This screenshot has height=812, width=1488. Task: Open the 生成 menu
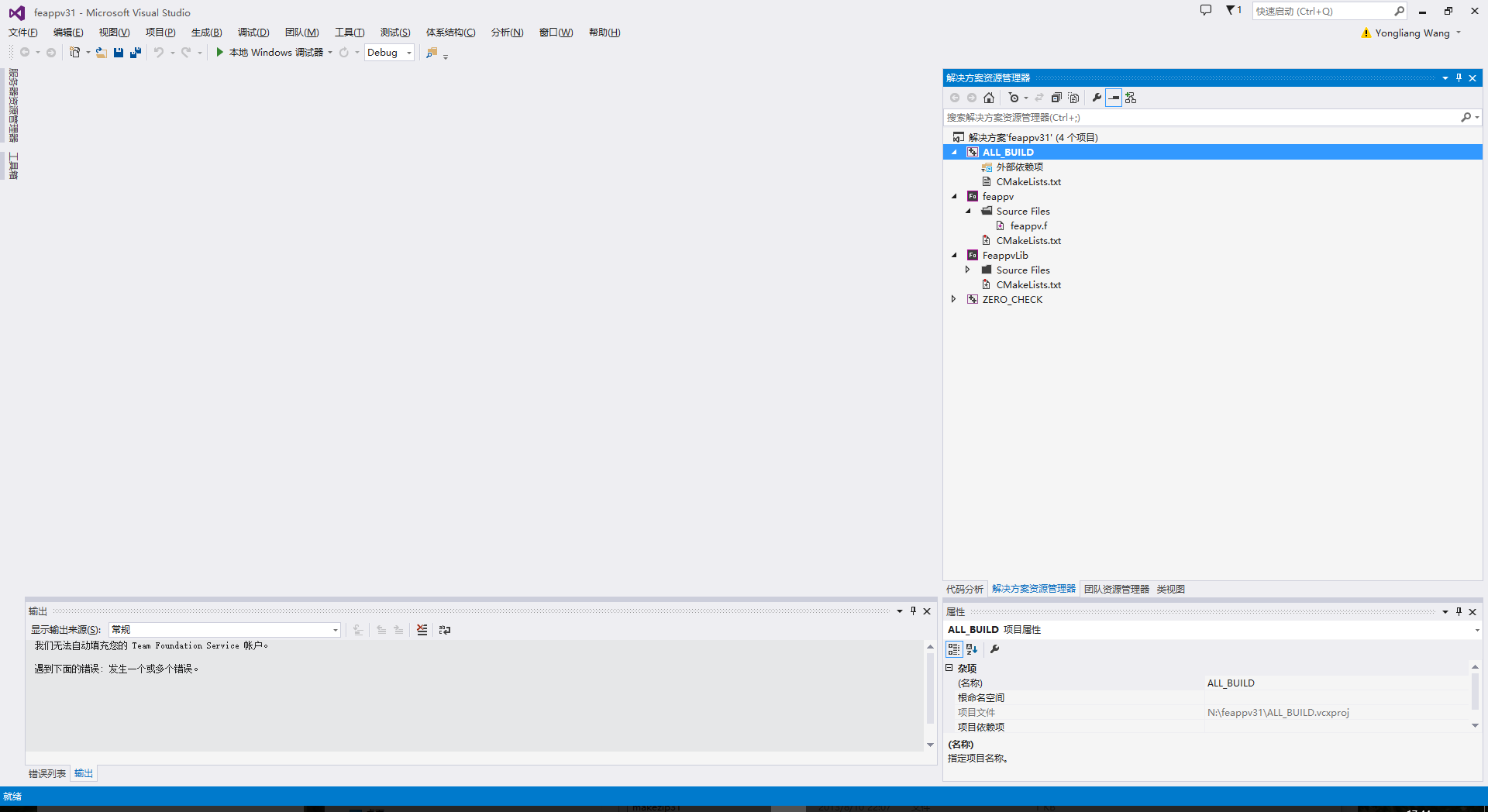pos(205,32)
